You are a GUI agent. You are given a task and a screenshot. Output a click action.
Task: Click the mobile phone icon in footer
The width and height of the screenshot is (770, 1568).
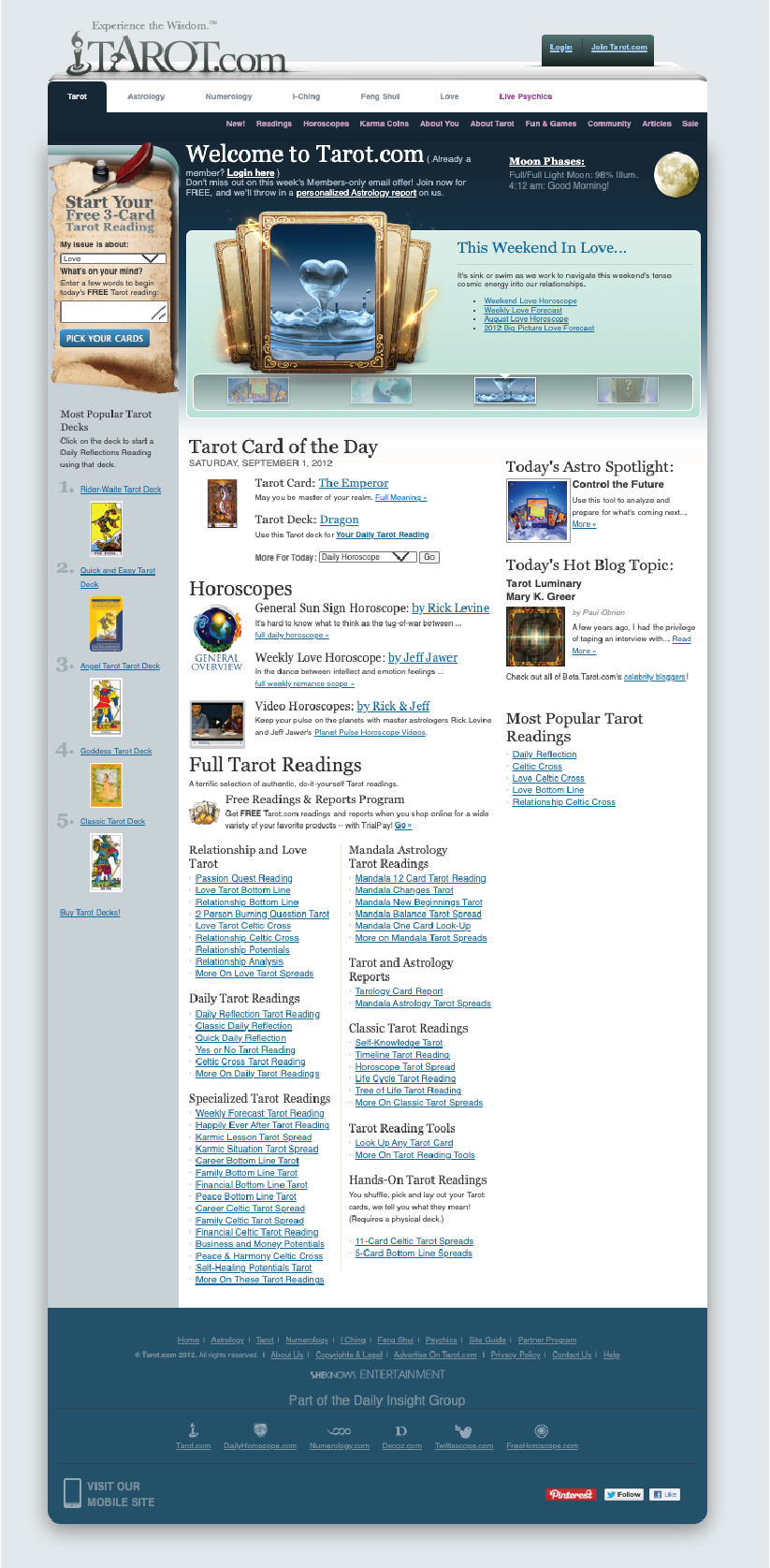point(72,1493)
